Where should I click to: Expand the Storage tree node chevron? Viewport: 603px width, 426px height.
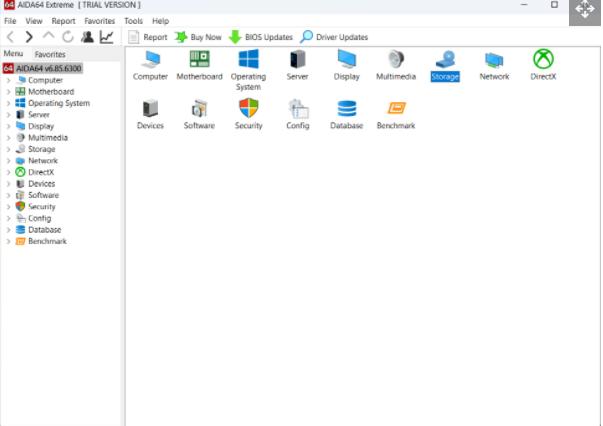click(x=8, y=150)
